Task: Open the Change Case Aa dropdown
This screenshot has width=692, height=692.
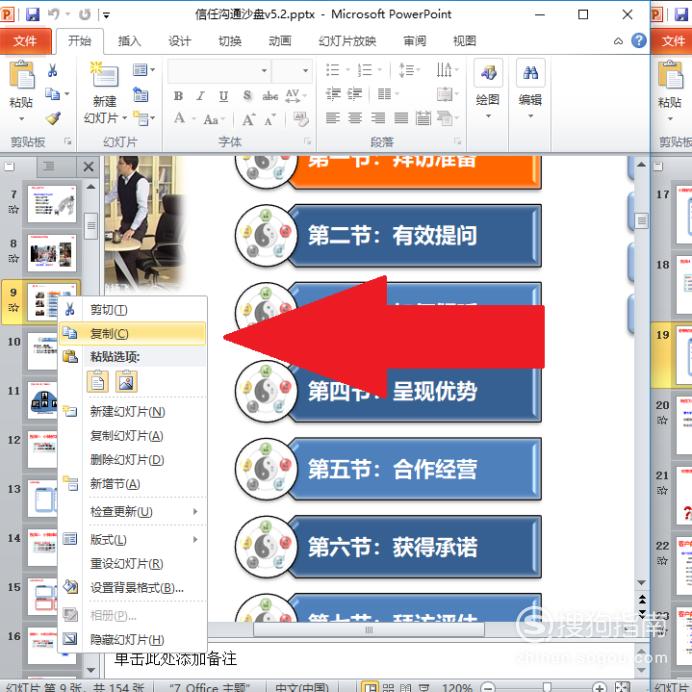Action: pyautogui.click(x=214, y=120)
